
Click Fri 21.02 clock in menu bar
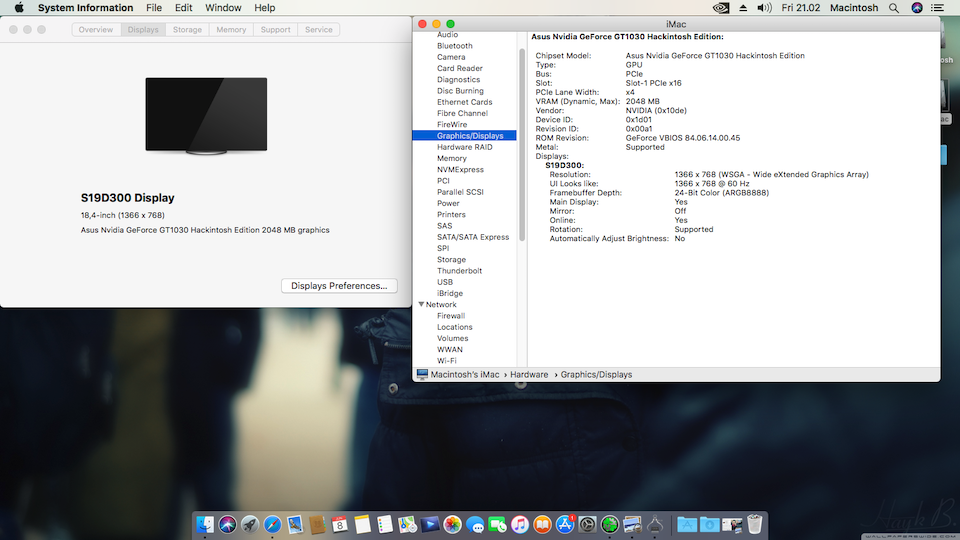[x=800, y=8]
